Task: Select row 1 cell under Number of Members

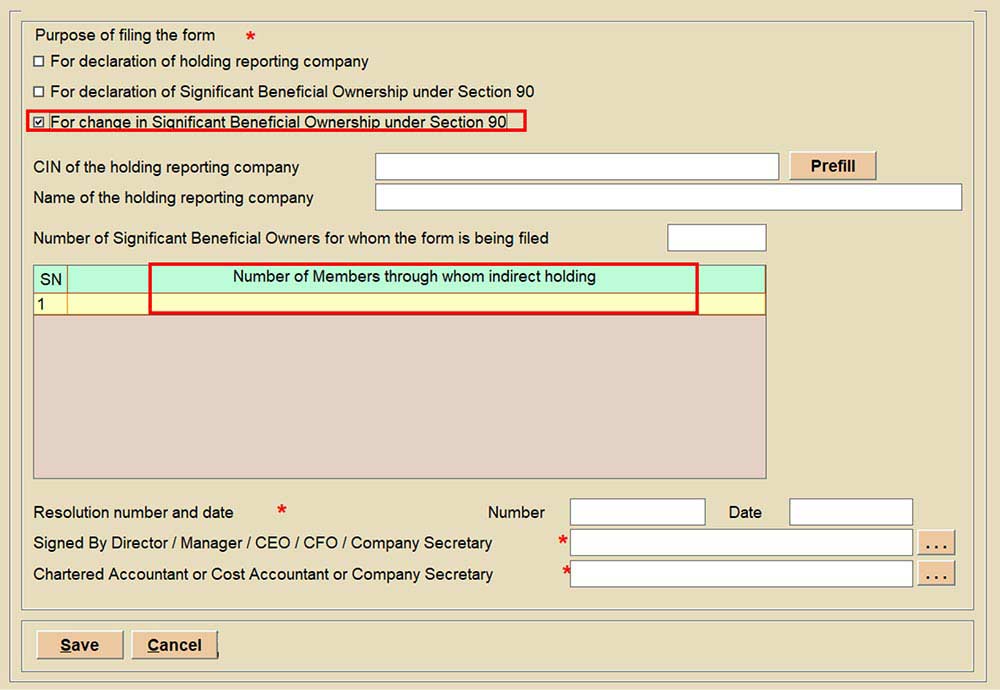Action: click(414, 303)
